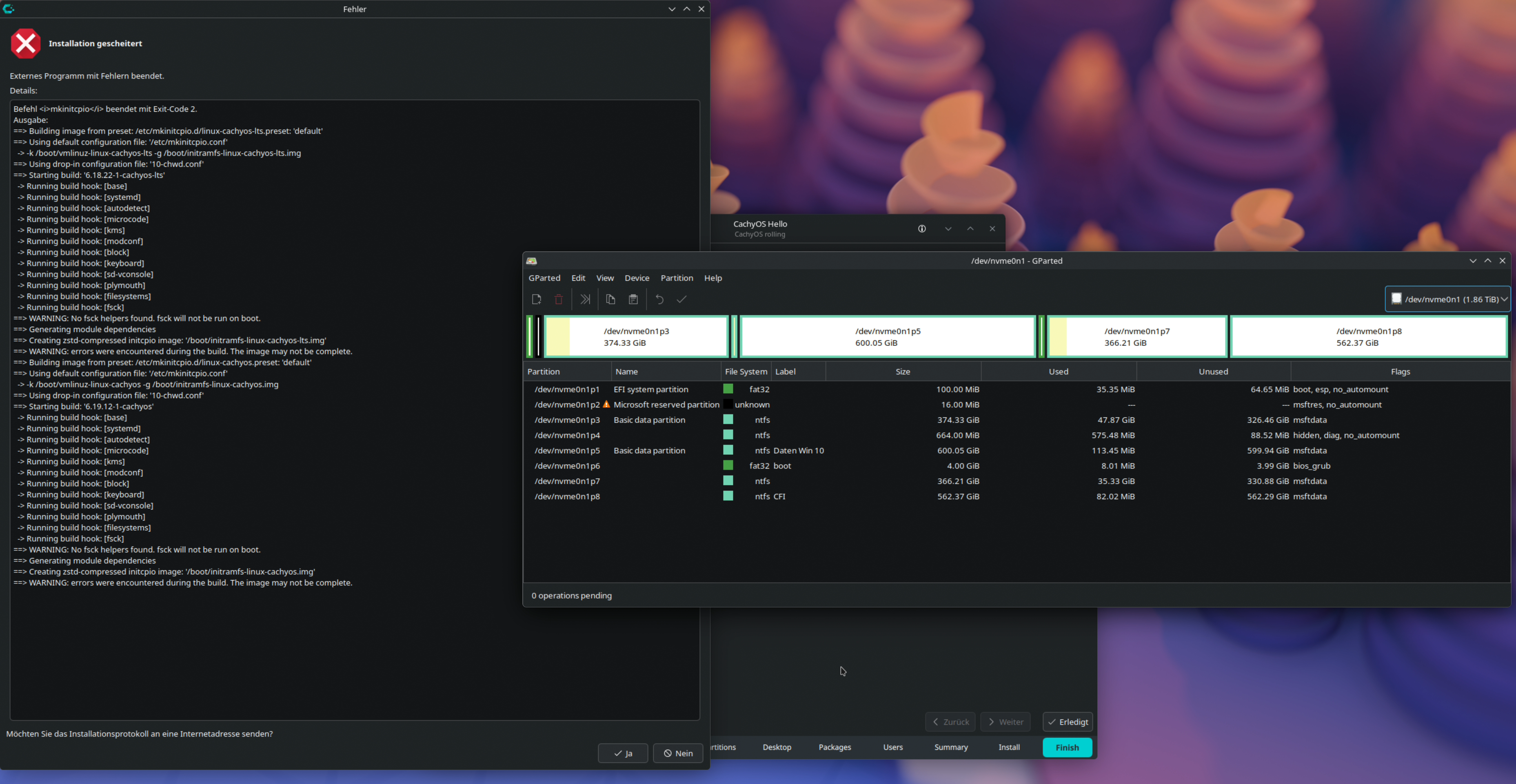Open the Device menu in GParted

coord(637,278)
